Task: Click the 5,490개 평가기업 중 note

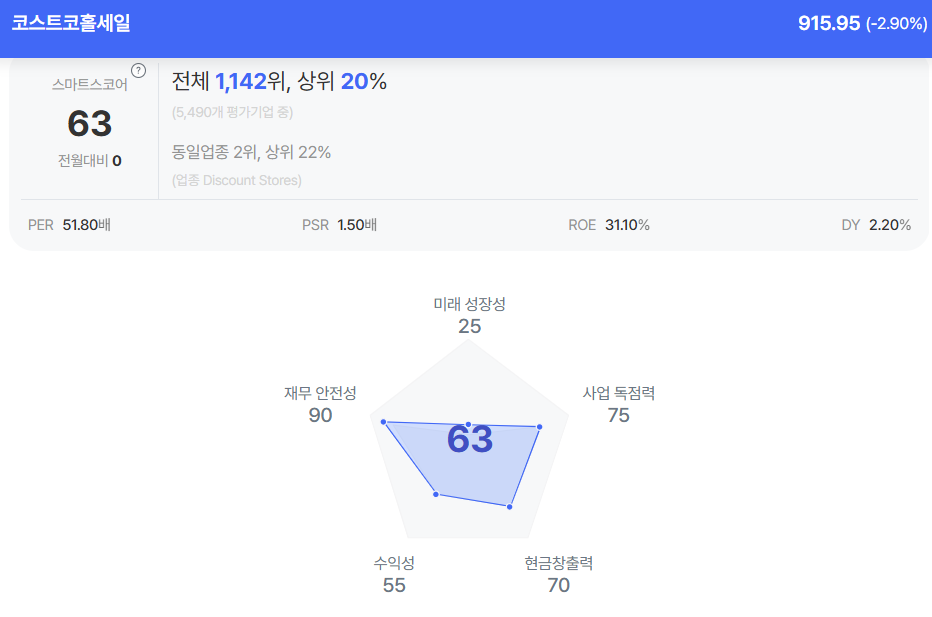Action: pyautogui.click(x=232, y=112)
